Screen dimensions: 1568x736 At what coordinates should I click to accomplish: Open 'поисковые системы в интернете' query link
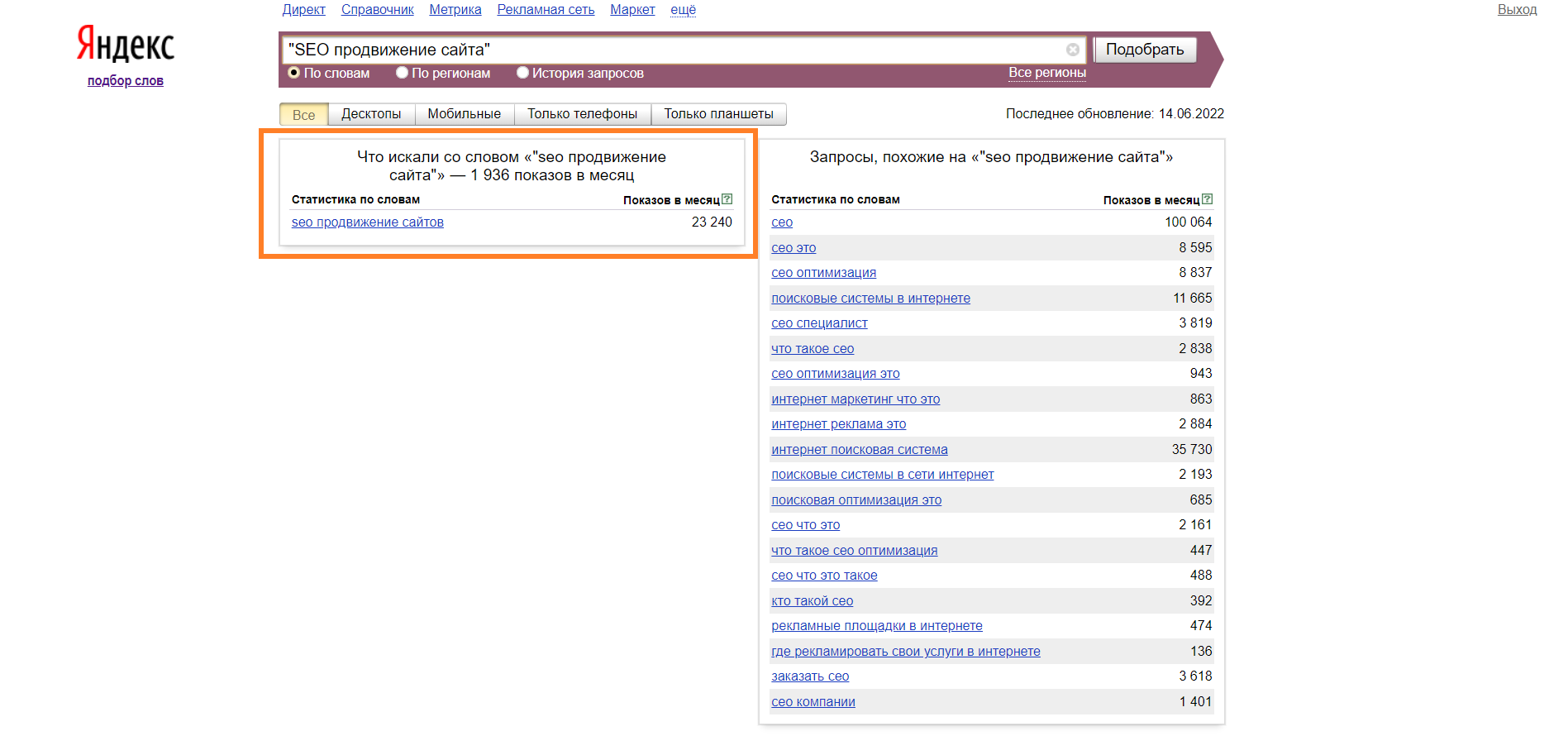pyautogui.click(x=871, y=299)
